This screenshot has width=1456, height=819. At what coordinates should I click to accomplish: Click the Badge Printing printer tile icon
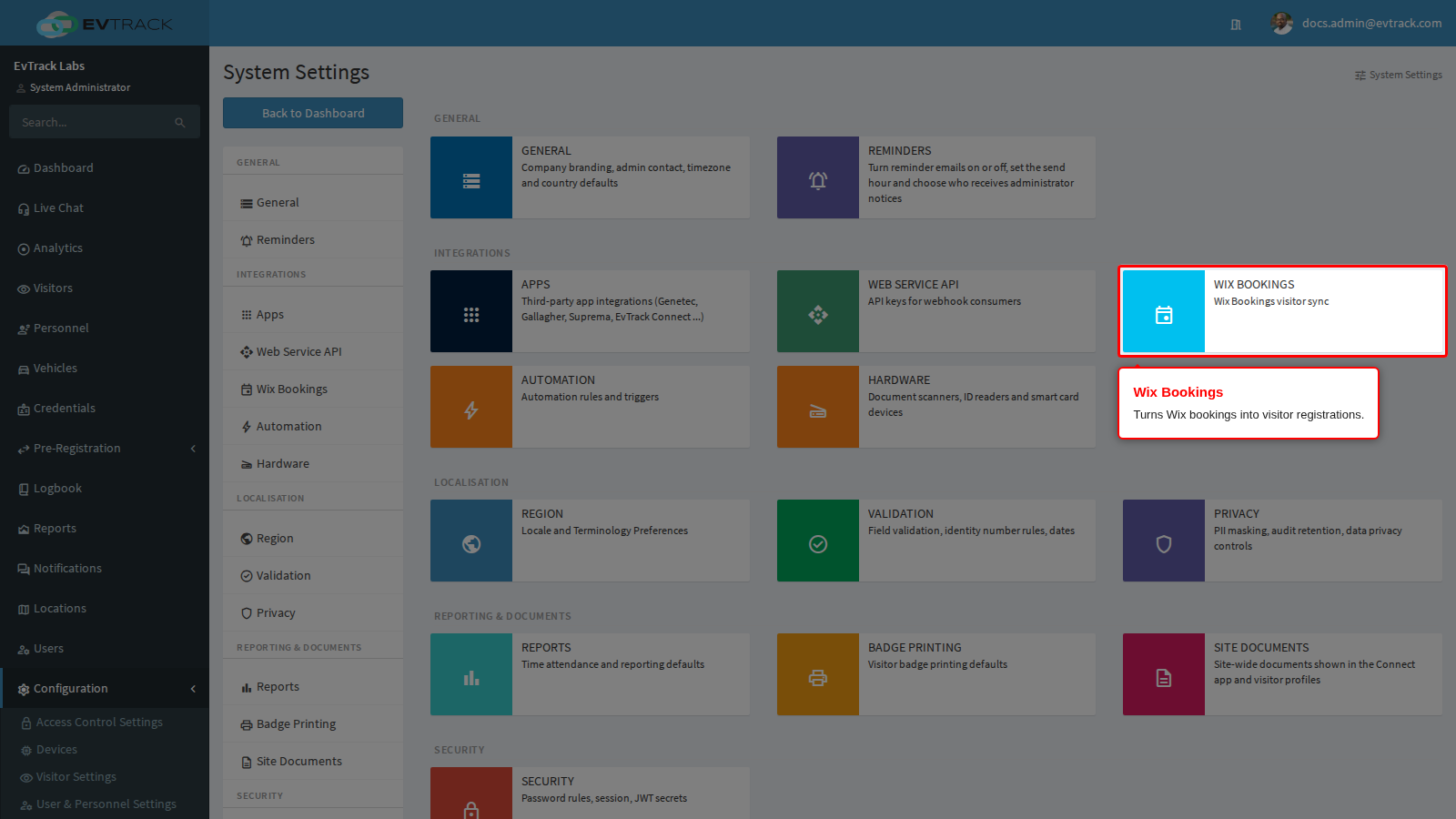tap(818, 674)
